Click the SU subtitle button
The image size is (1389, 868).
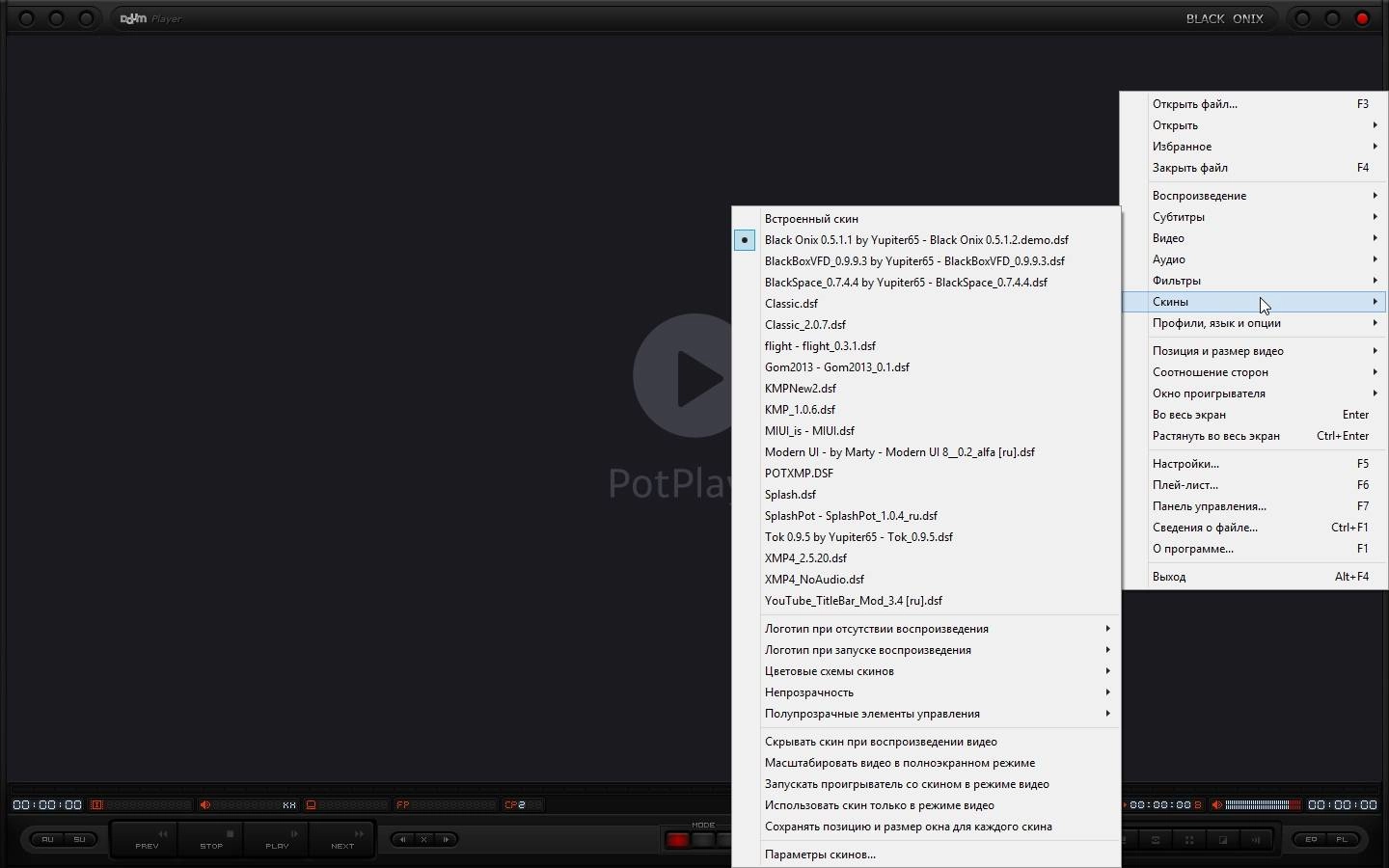(x=80, y=839)
